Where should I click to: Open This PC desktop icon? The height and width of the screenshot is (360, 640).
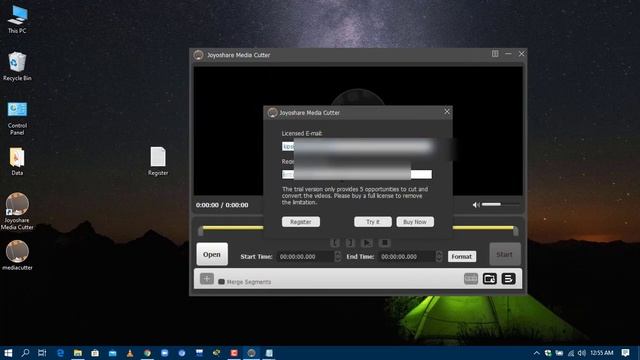tap(17, 19)
